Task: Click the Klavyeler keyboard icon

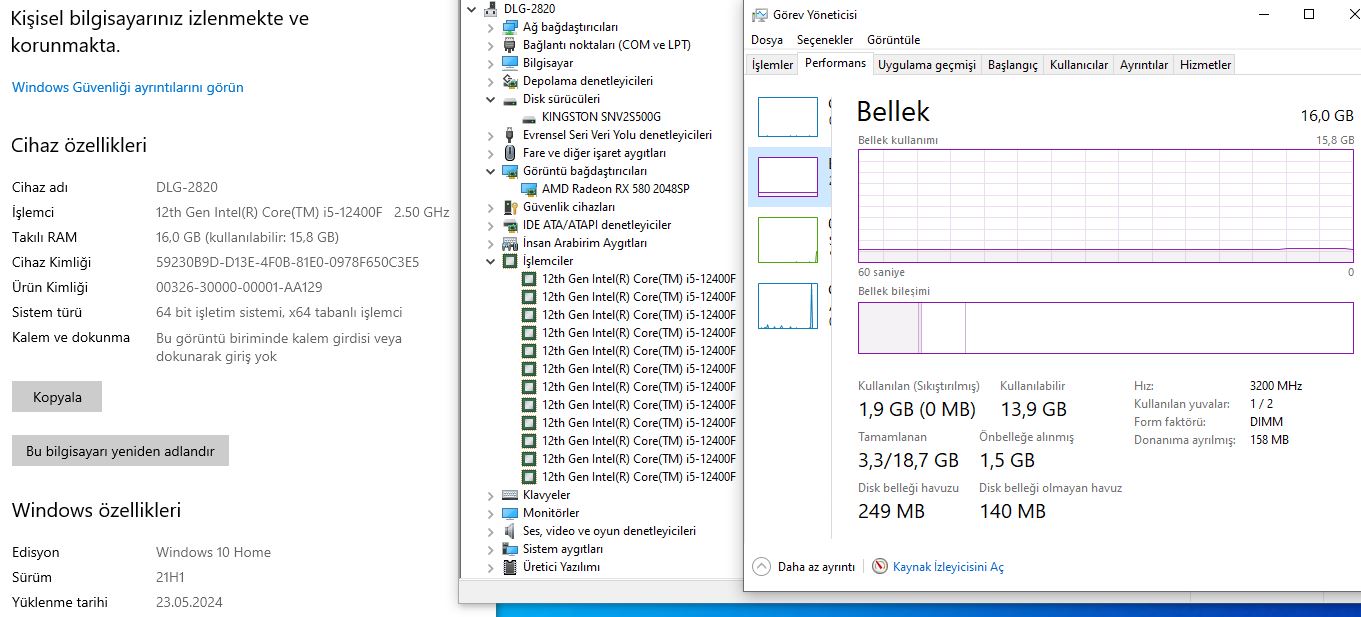Action: (510, 495)
